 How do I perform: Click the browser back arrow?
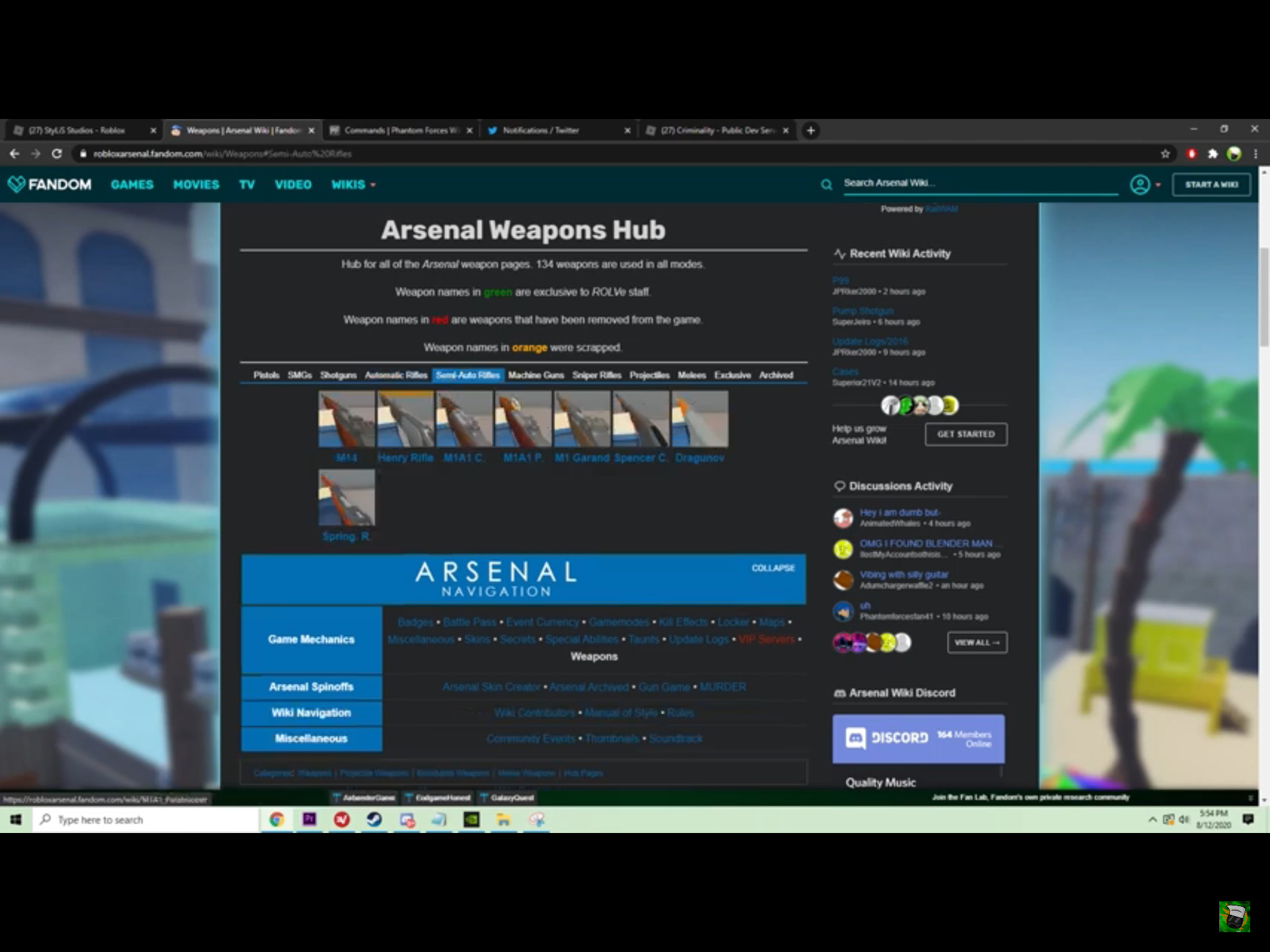pyautogui.click(x=15, y=154)
